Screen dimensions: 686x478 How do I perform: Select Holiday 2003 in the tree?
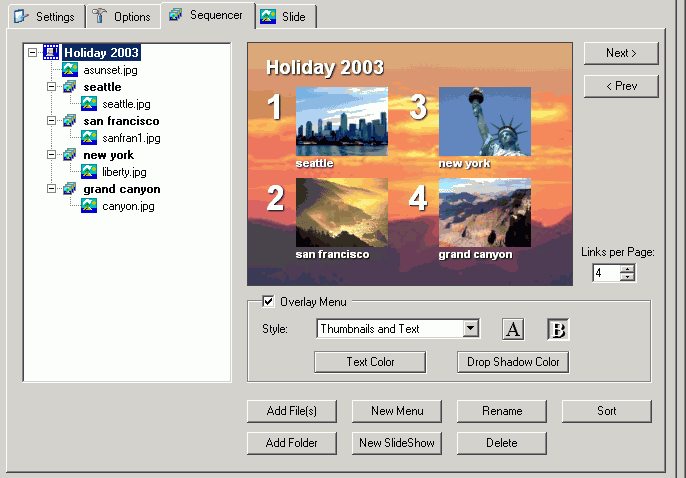point(101,52)
